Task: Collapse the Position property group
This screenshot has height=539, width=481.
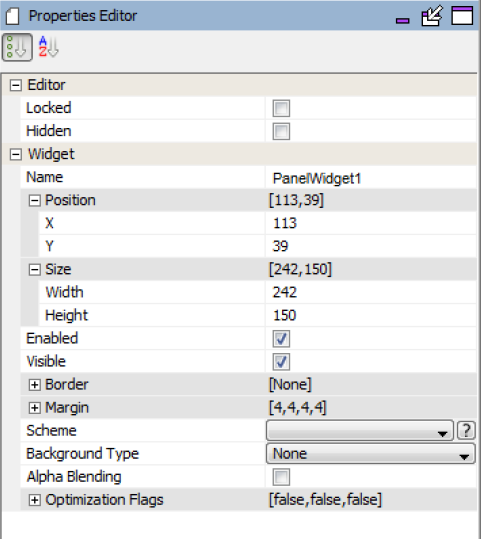Action: pos(34,200)
